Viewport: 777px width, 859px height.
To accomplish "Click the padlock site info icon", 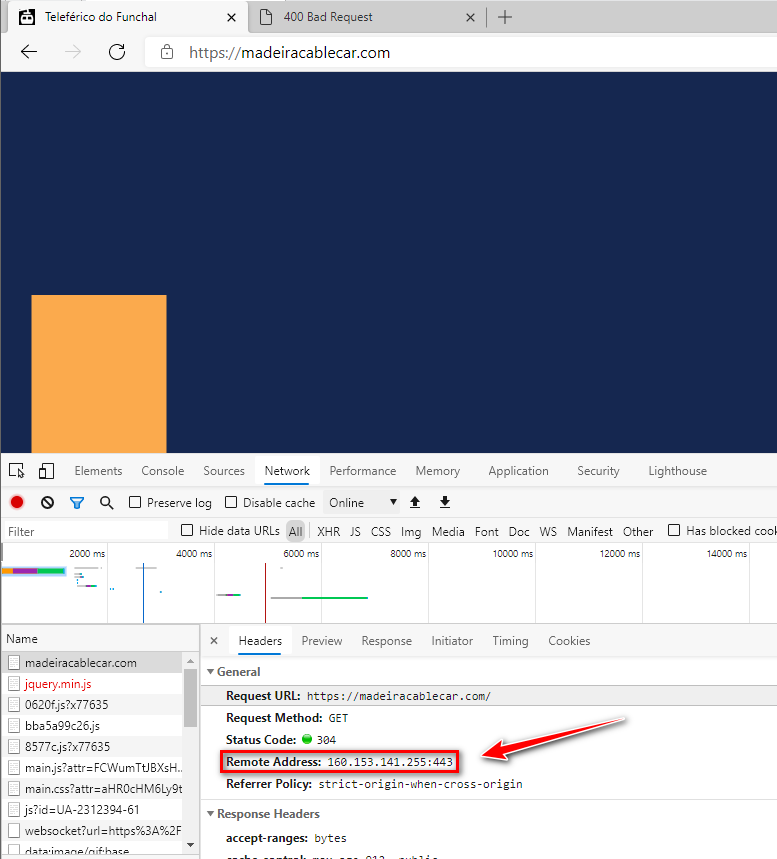I will coord(167,52).
